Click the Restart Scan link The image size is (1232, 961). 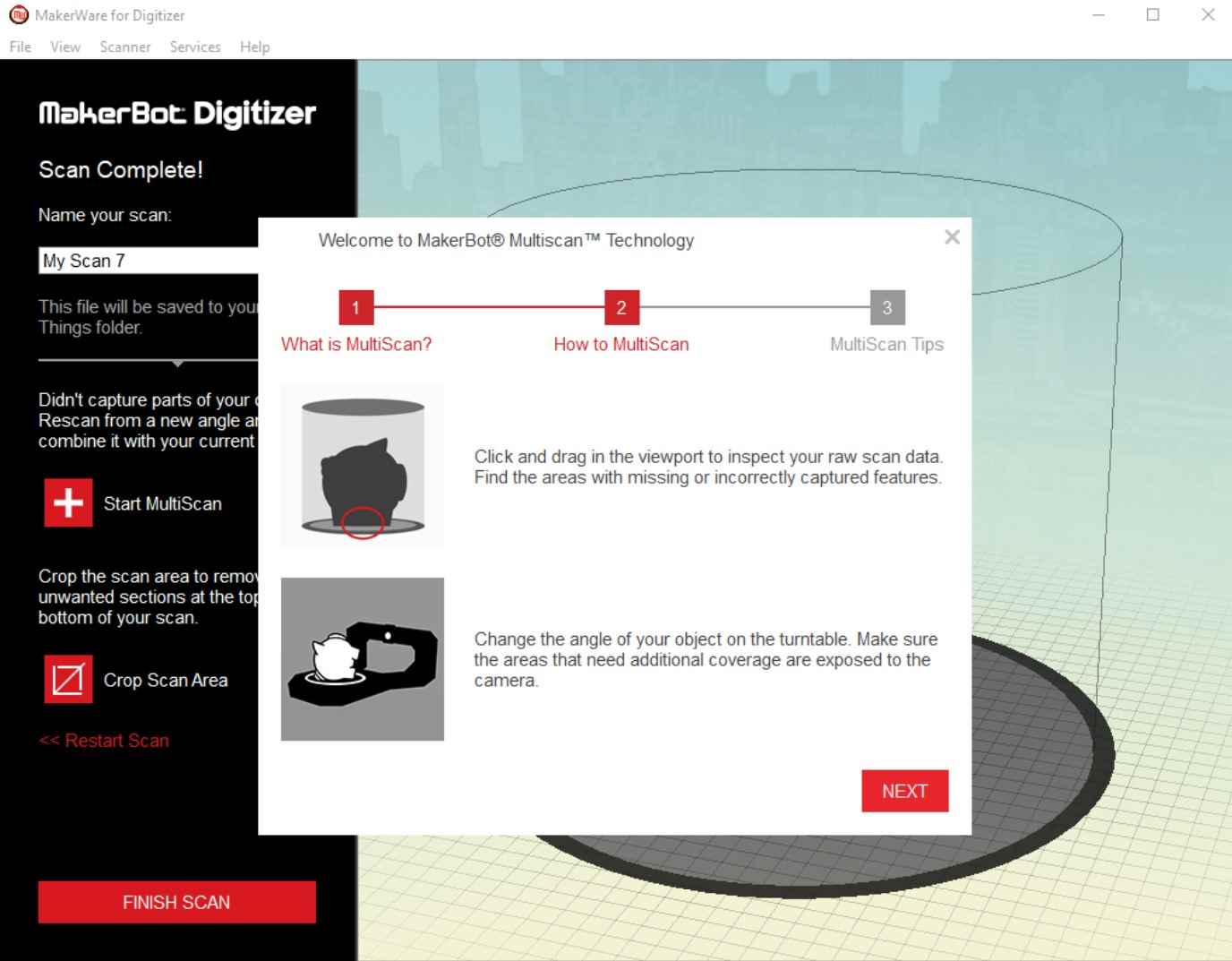pos(104,741)
